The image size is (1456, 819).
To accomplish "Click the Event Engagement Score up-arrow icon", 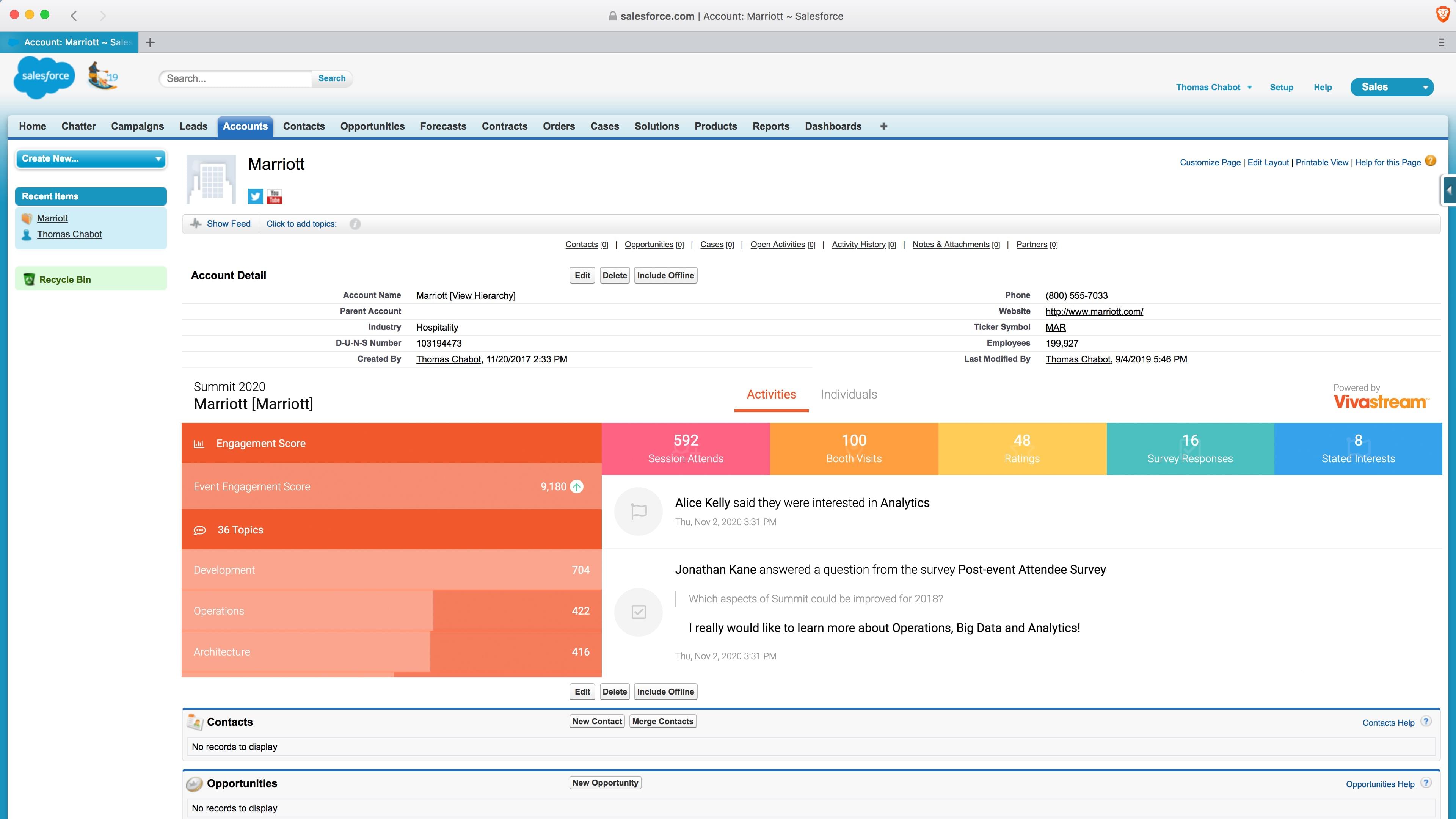I will [x=576, y=486].
